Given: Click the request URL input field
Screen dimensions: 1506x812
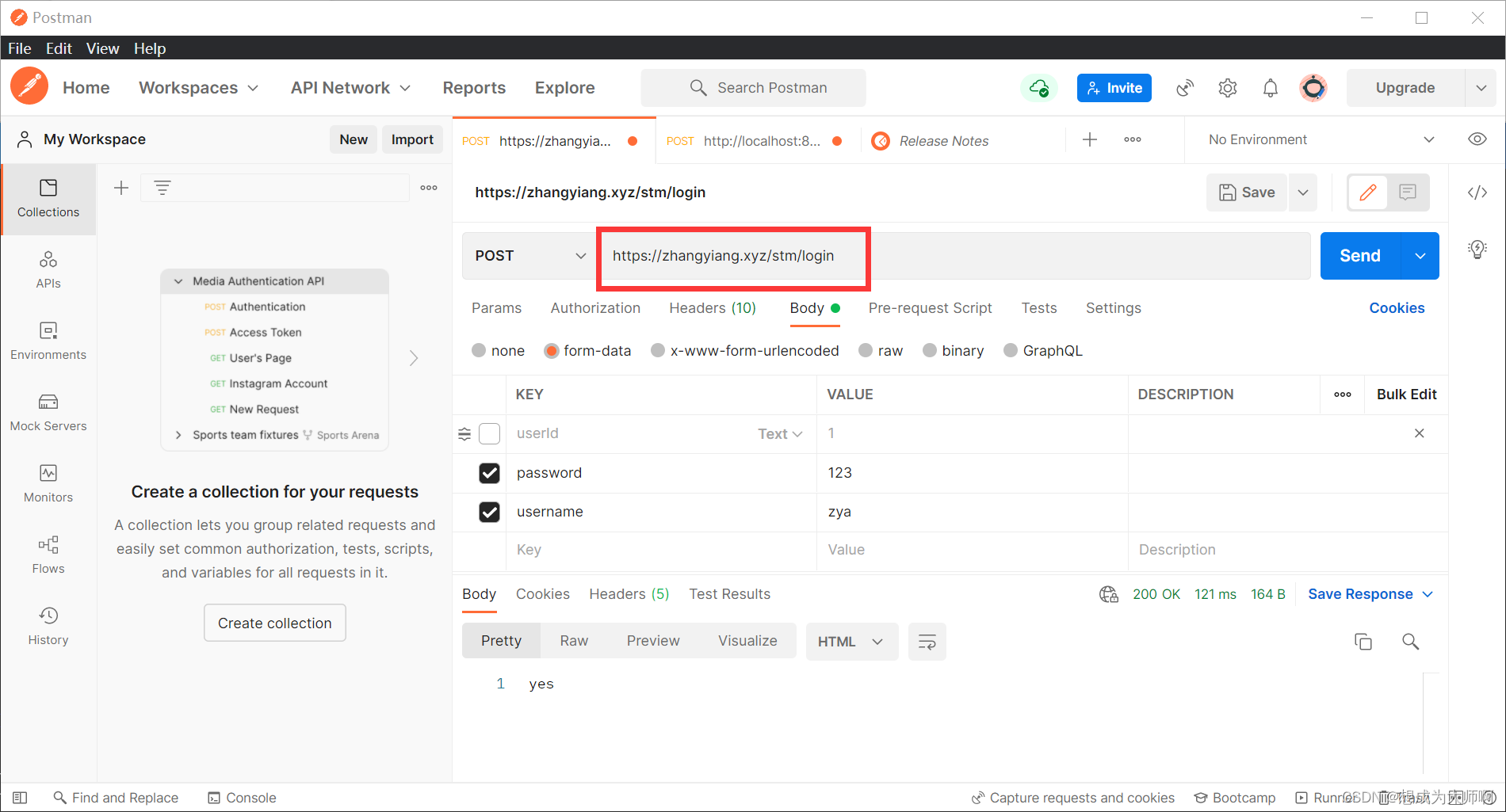Looking at the screenshot, I should pyautogui.click(x=954, y=256).
